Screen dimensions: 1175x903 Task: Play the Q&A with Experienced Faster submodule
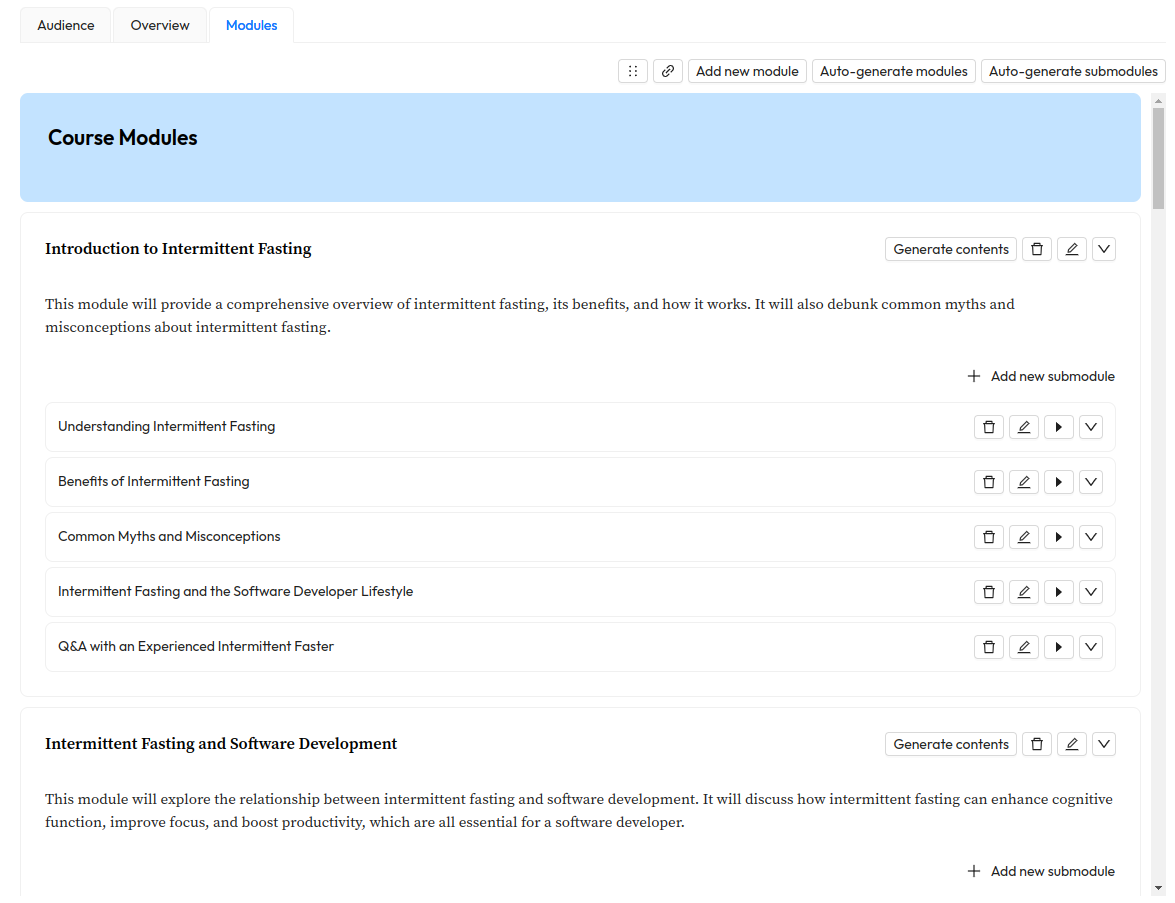click(x=1059, y=647)
